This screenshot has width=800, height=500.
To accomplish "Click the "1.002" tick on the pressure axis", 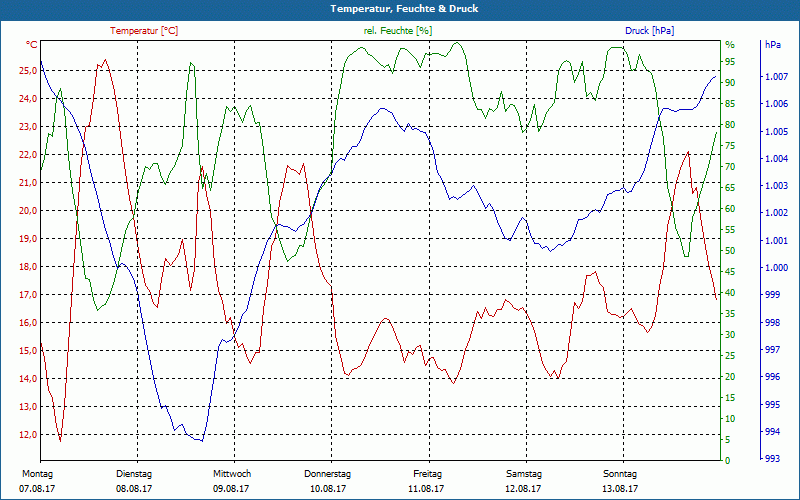I will 777,213.
